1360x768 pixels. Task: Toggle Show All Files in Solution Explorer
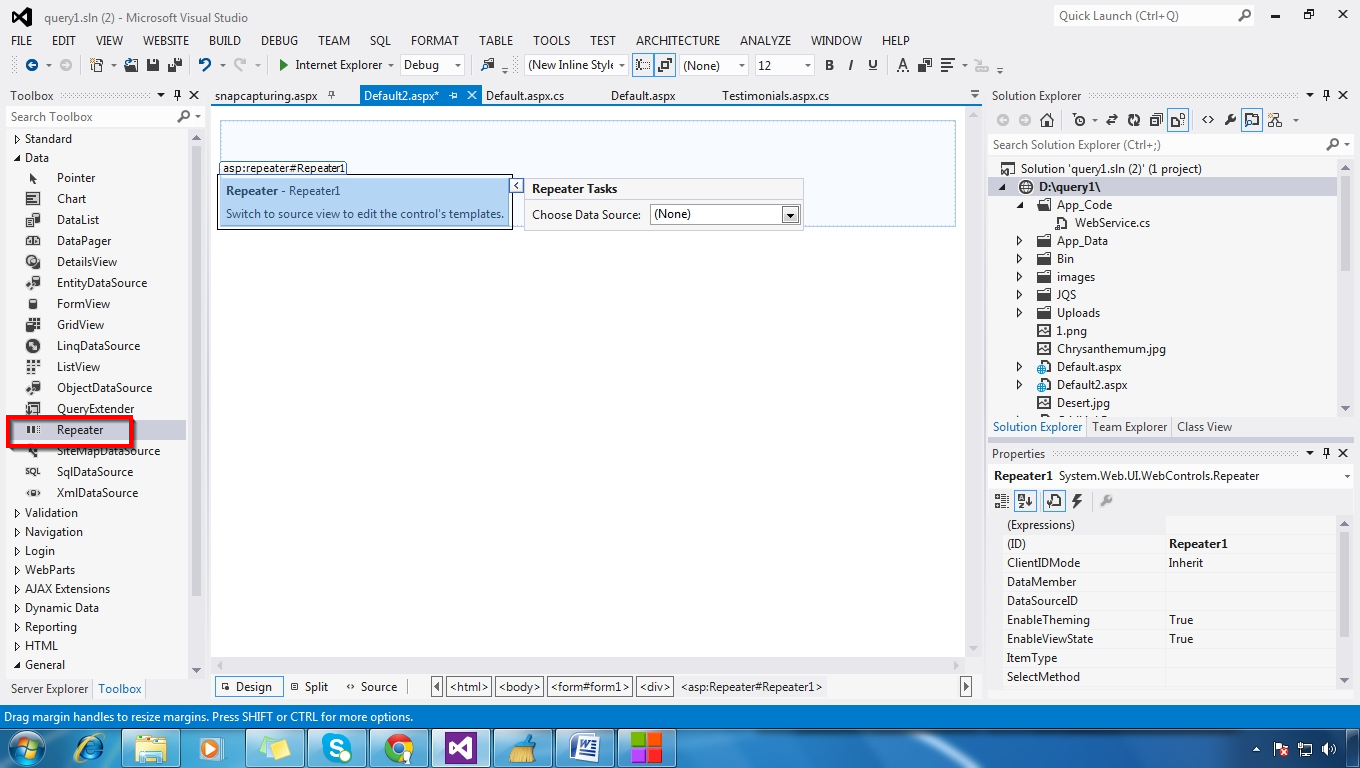click(1178, 120)
